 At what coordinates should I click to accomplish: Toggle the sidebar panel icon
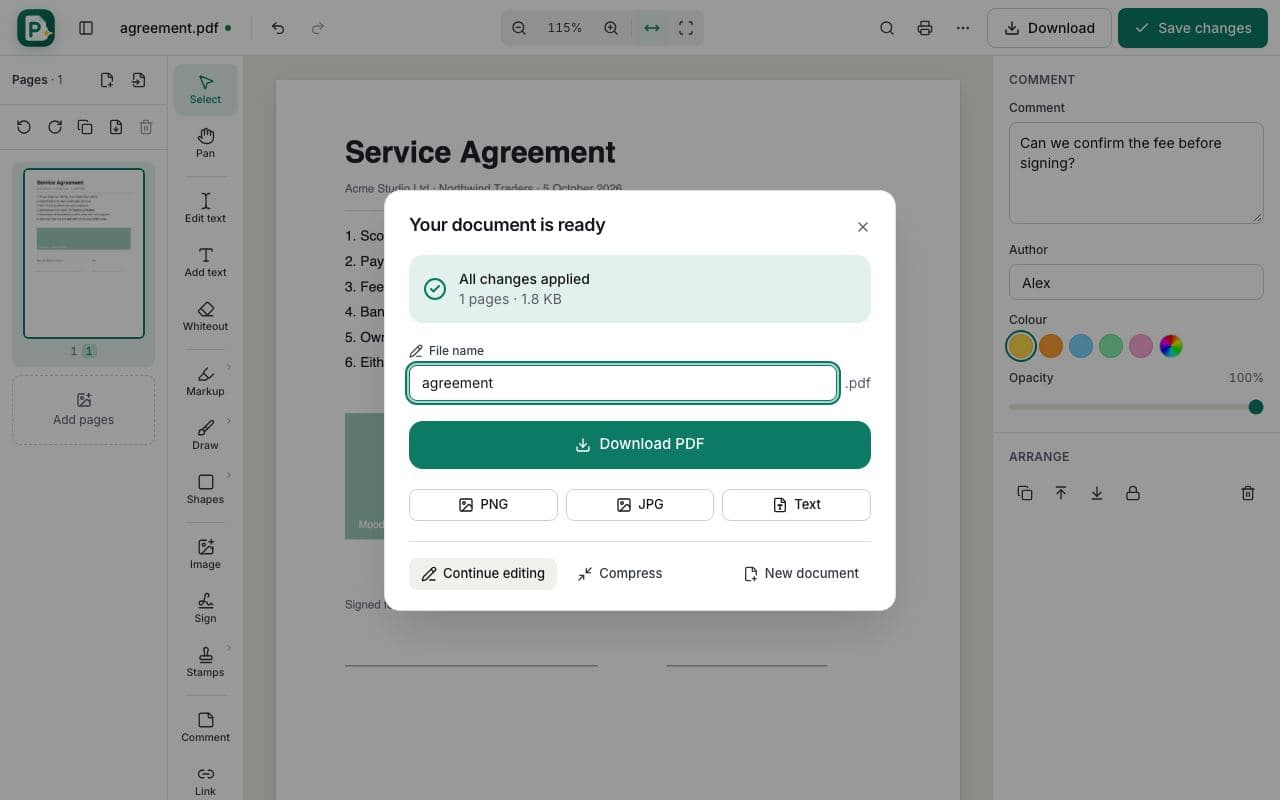coord(86,28)
